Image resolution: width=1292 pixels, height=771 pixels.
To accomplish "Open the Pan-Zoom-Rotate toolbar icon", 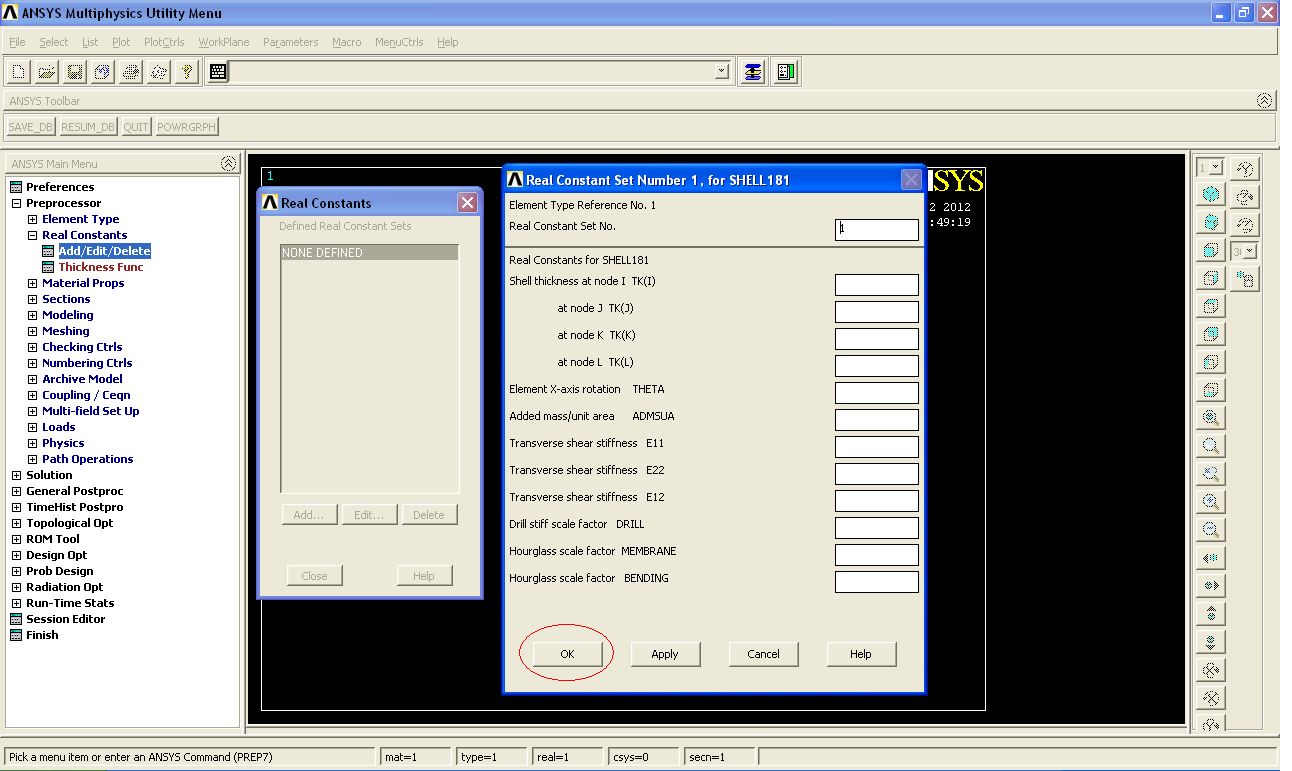I will point(103,72).
